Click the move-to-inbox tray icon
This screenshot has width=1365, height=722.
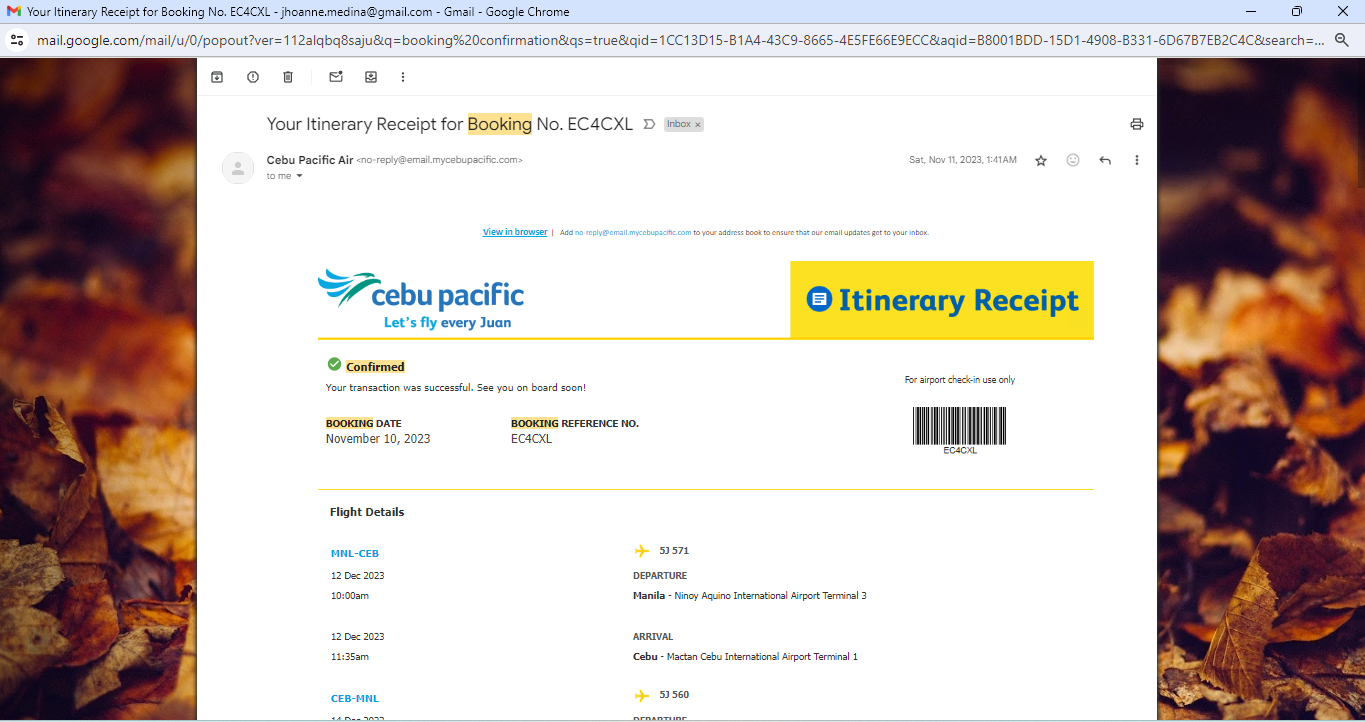(x=371, y=77)
